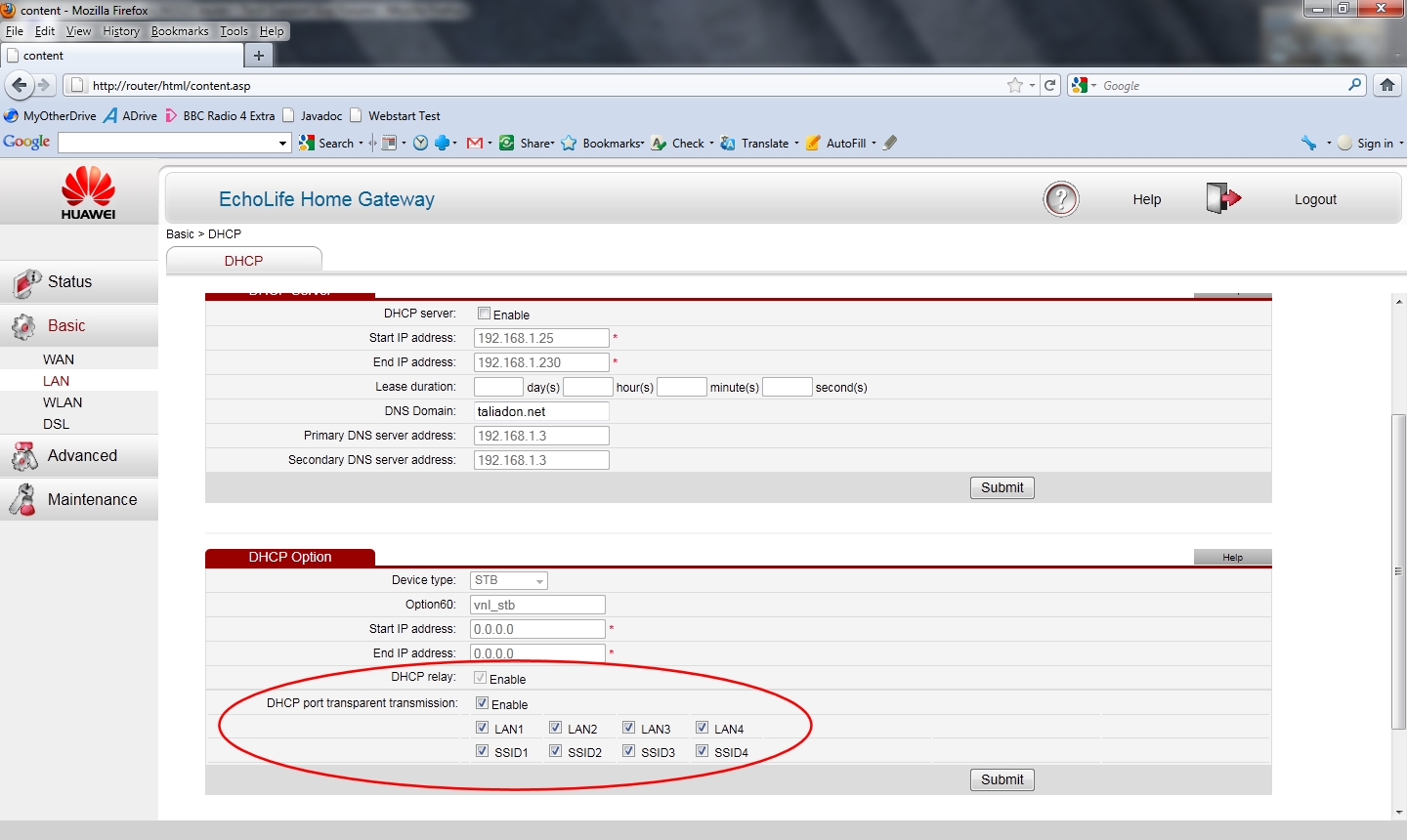This screenshot has width=1407, height=840.
Task: Click the Logout text link
Action: point(1315,199)
